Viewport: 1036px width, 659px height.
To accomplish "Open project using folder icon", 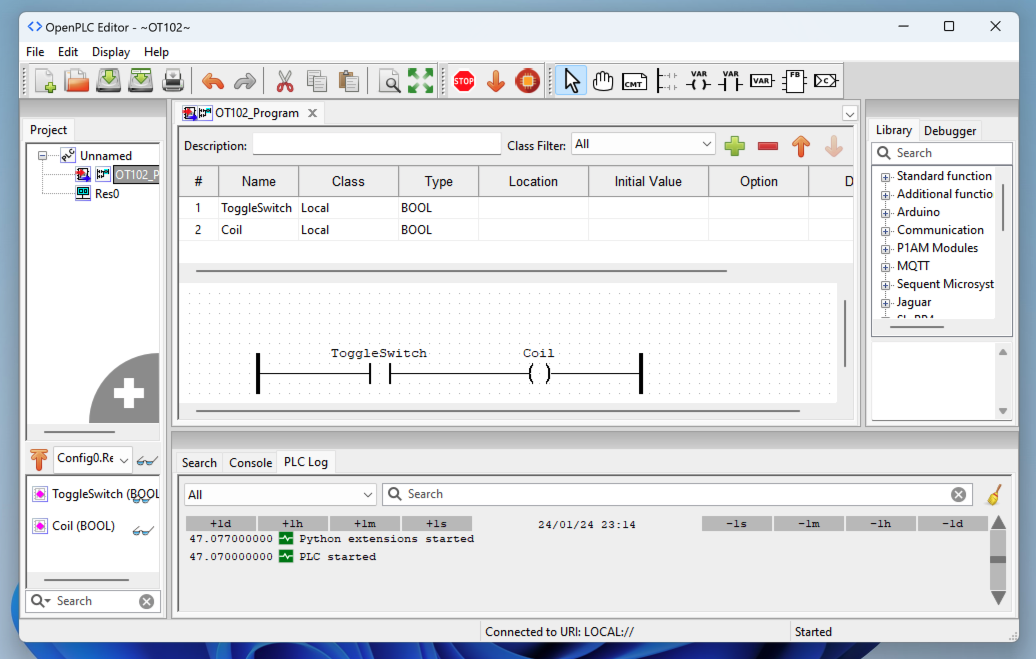I will pos(76,81).
